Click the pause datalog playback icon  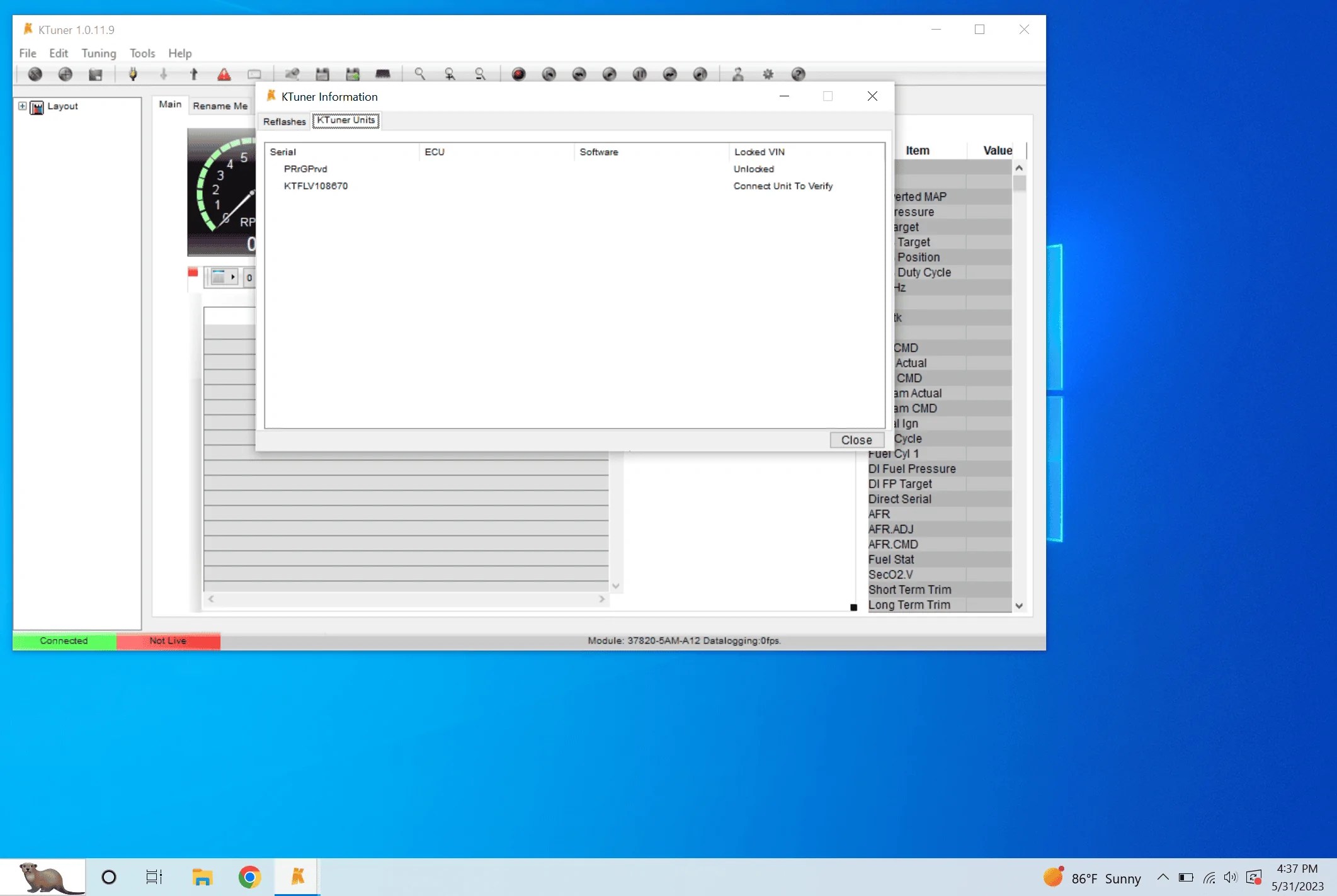click(x=639, y=74)
